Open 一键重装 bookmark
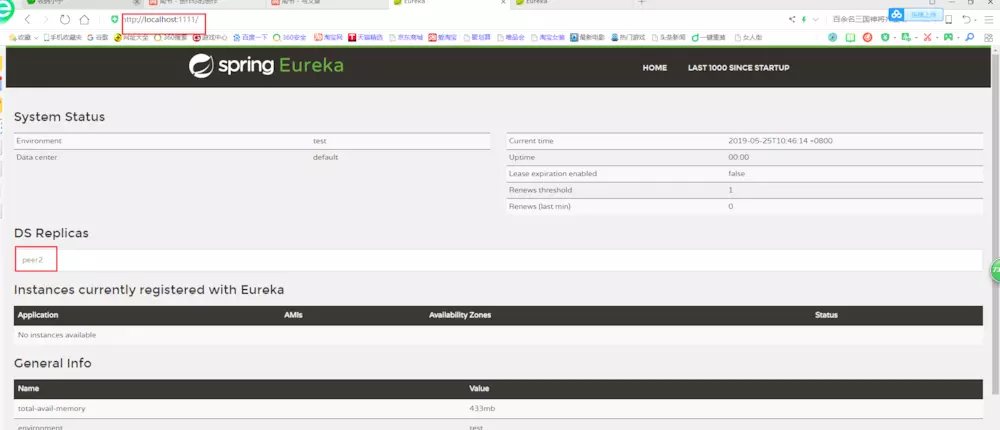Viewport: 1000px width, 430px height. tap(710, 38)
